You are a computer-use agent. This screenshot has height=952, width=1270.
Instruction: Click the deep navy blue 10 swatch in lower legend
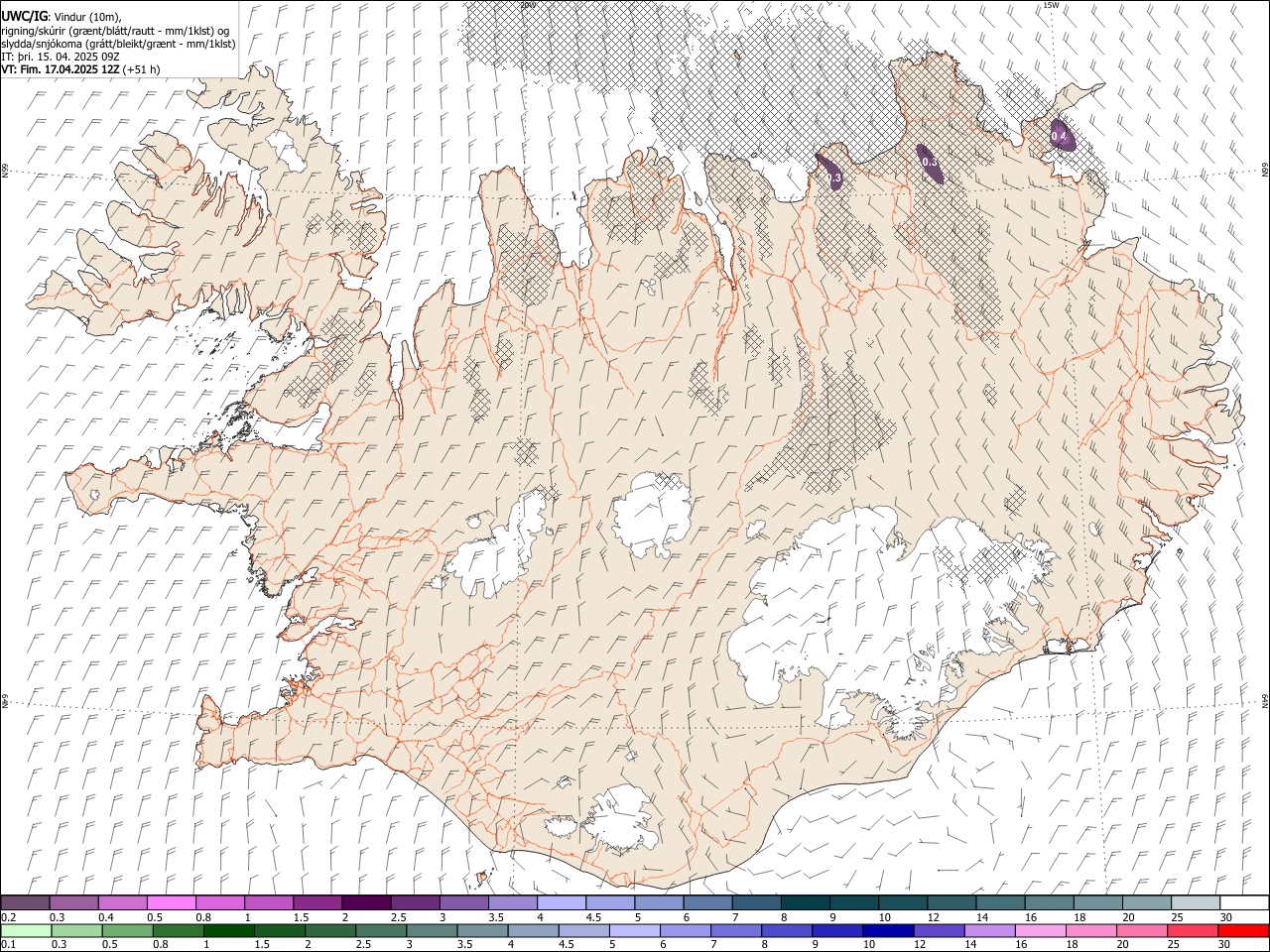[888, 931]
